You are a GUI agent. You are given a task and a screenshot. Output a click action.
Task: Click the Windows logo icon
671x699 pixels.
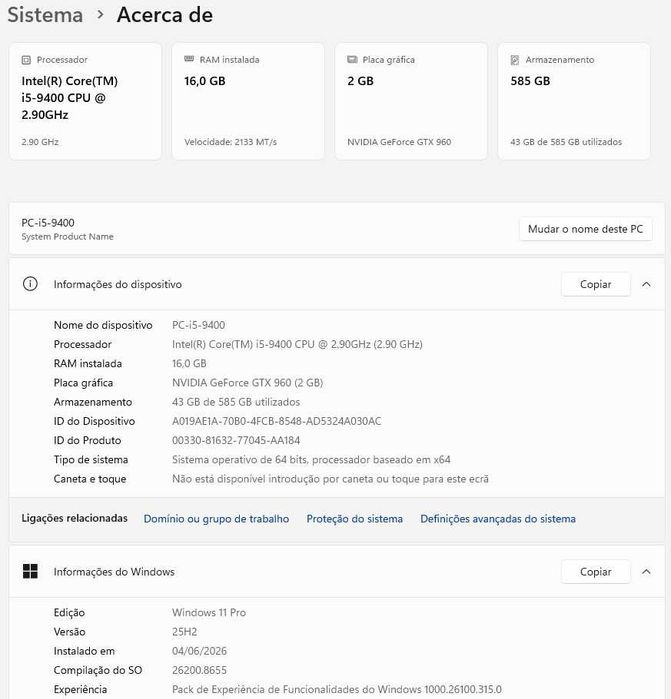[30, 571]
